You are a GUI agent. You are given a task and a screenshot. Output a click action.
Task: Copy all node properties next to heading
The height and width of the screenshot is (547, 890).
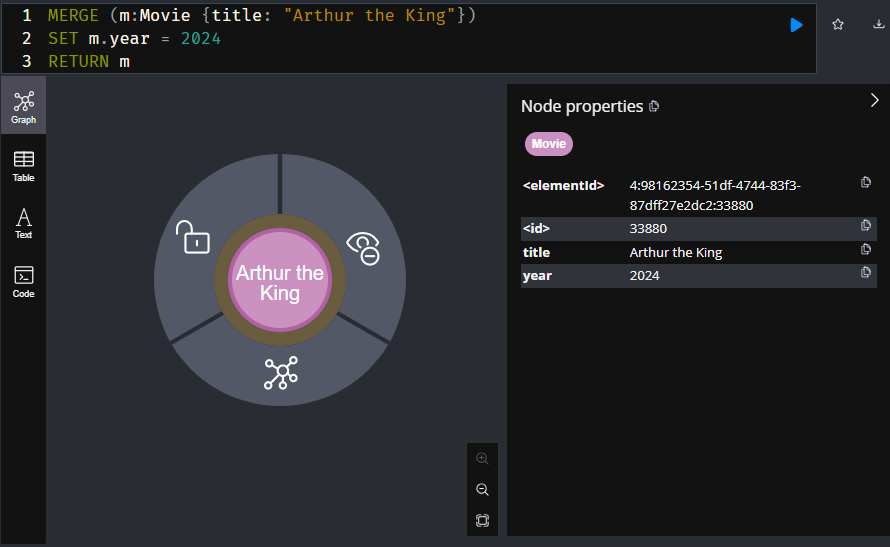click(x=654, y=106)
